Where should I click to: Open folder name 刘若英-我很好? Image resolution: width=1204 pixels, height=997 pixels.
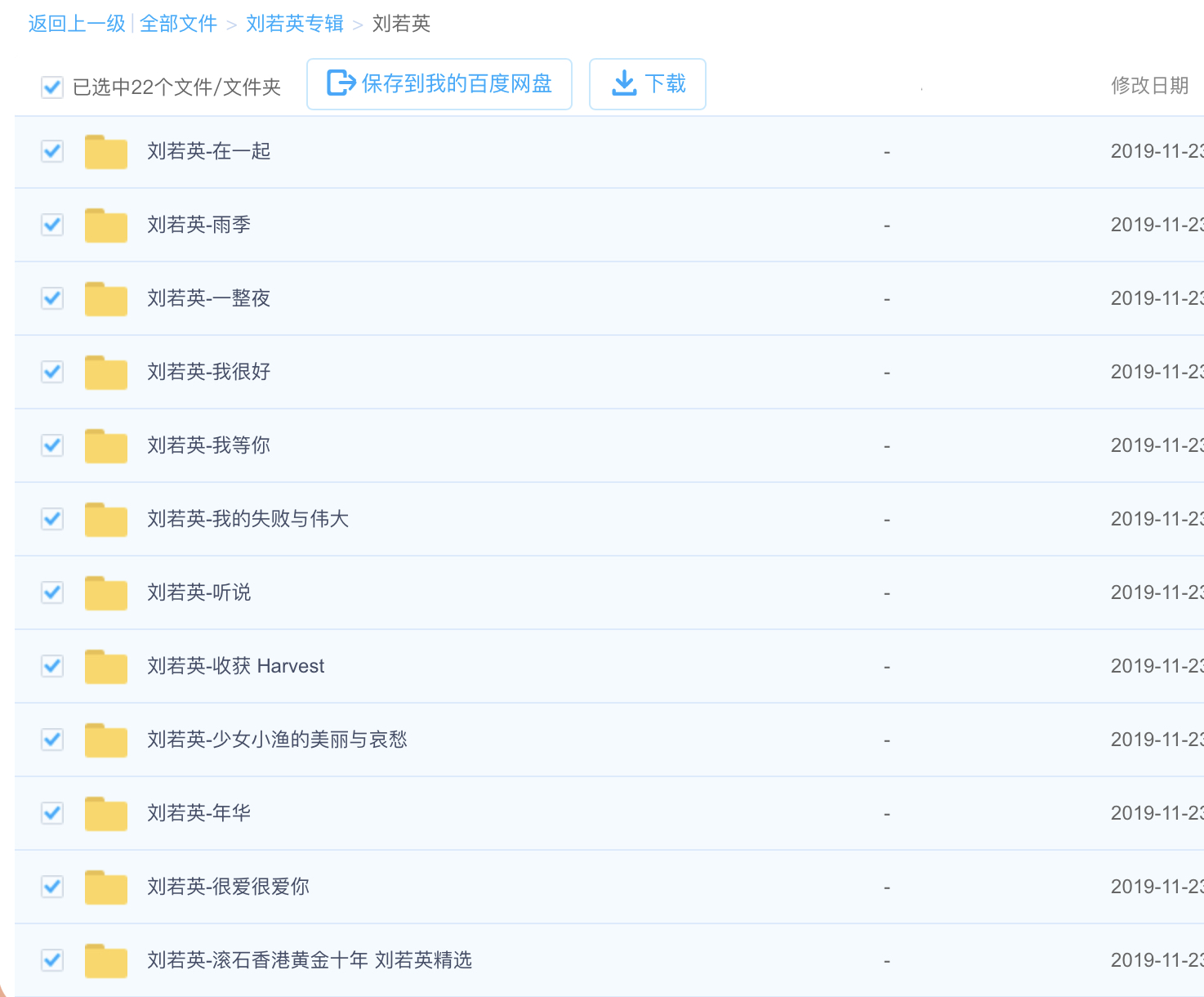click(x=208, y=372)
